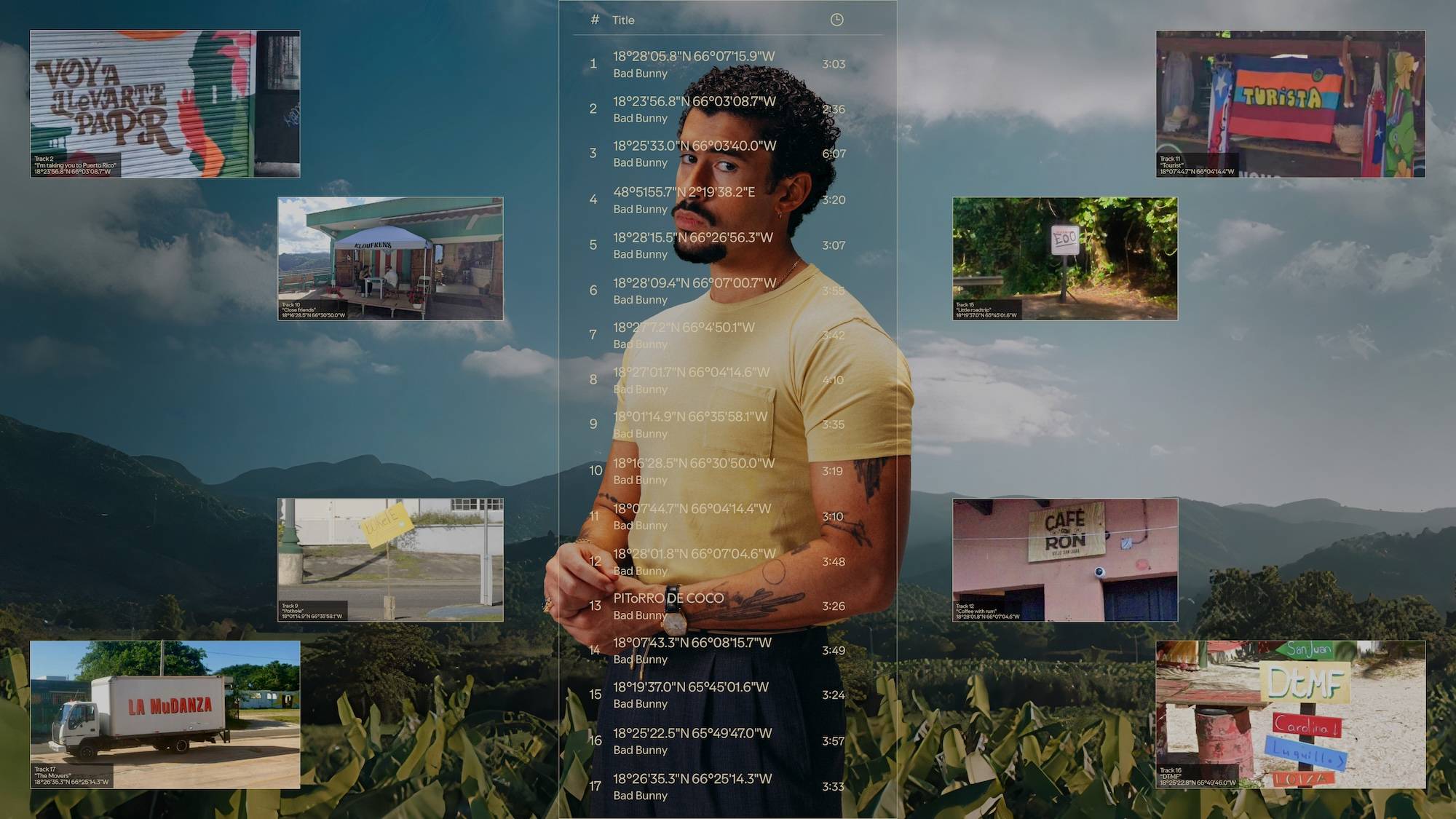Click the 3:20 duration of track 4
Screen dimensions: 1456x819
tap(834, 199)
